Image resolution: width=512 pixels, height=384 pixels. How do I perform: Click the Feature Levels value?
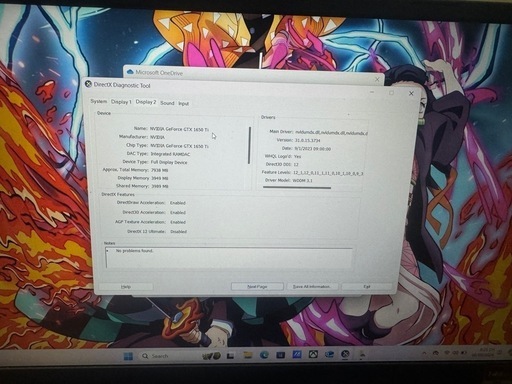(328, 173)
